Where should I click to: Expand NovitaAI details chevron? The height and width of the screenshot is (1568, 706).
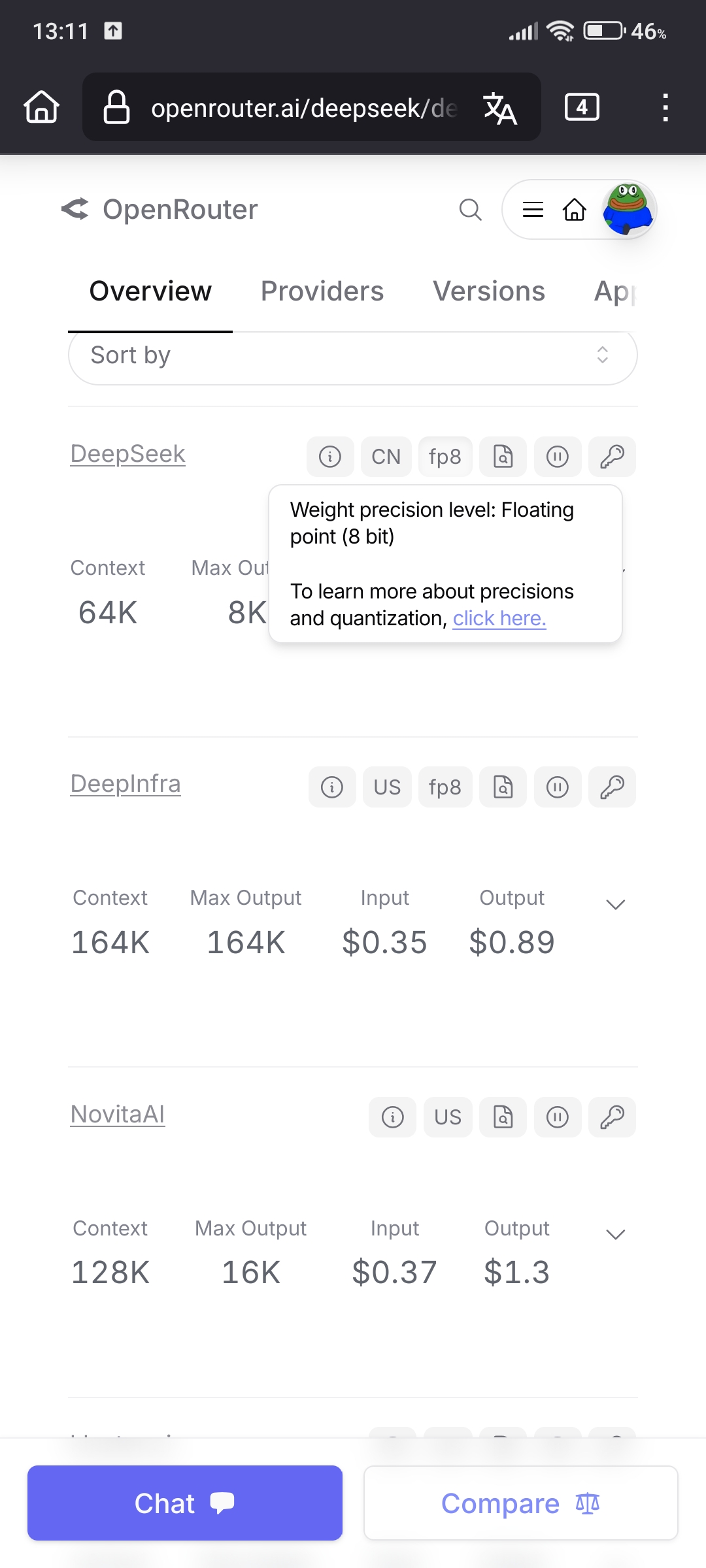click(x=616, y=1234)
